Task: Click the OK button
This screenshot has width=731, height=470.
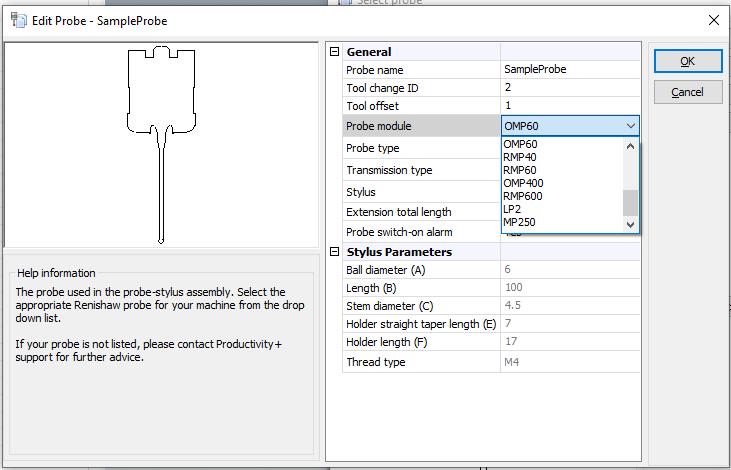Action: tap(688, 61)
